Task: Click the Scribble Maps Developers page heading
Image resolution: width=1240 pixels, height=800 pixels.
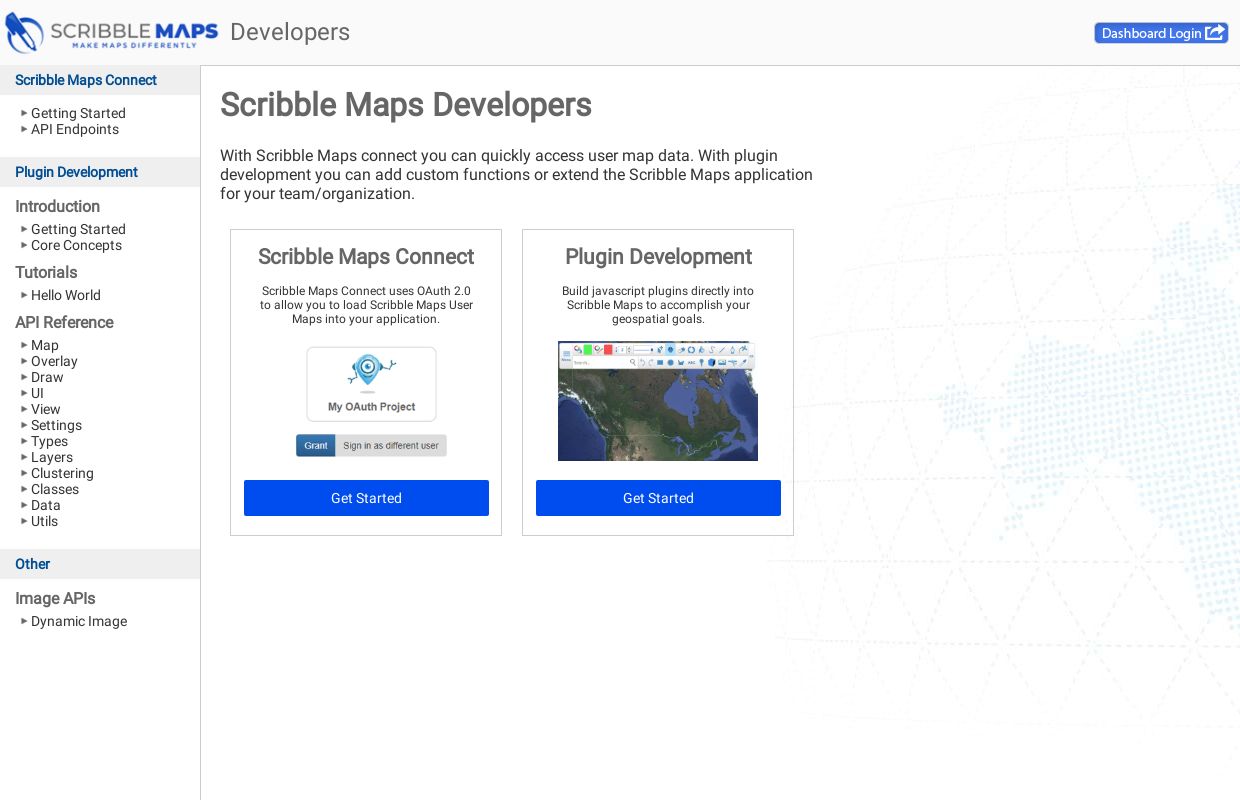Action: (406, 105)
